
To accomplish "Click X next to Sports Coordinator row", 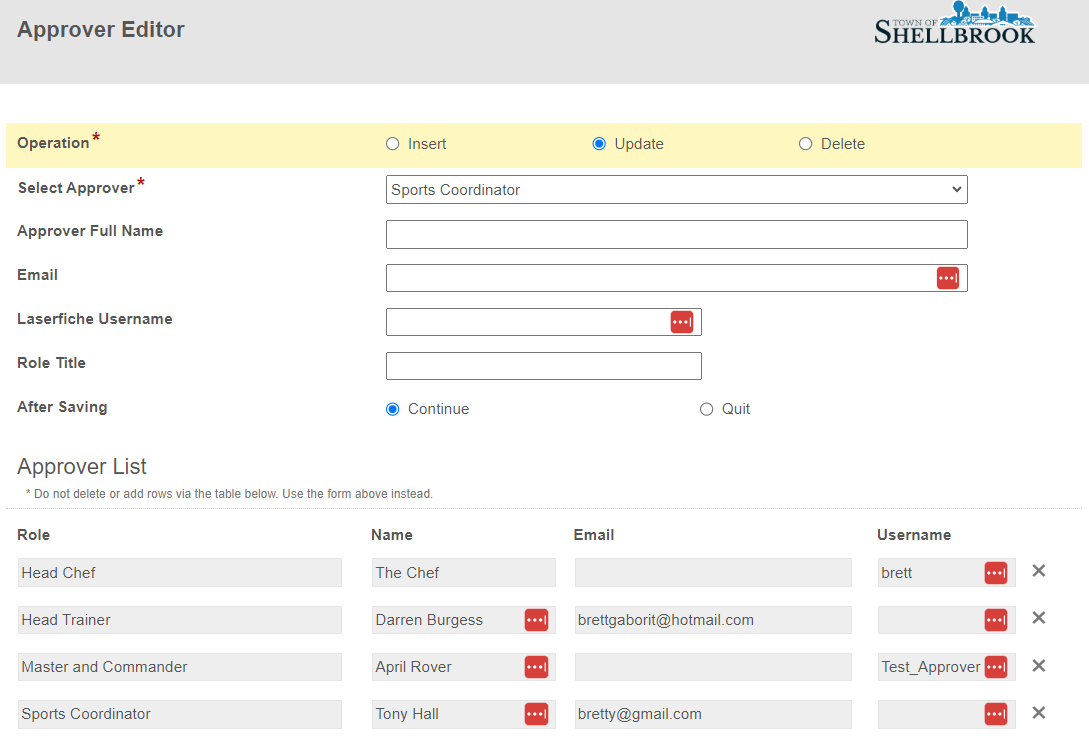I will [1038, 713].
